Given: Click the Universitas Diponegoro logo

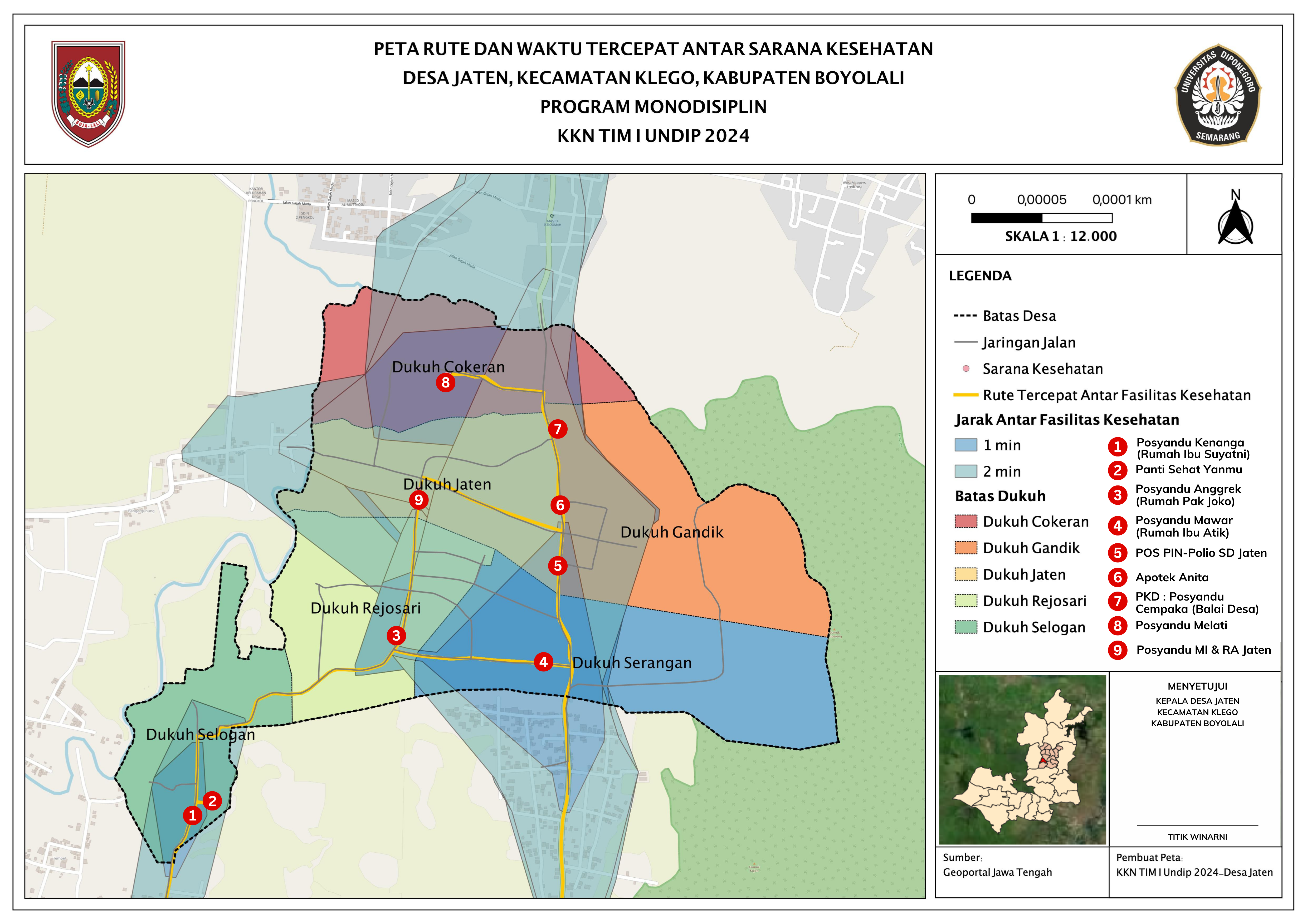Looking at the screenshot, I should [1218, 95].
